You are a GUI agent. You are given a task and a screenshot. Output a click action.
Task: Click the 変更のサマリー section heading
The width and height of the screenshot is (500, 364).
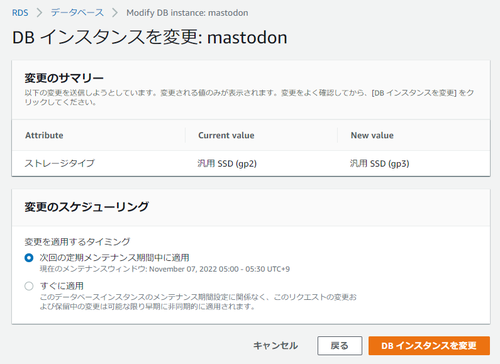tap(64, 78)
